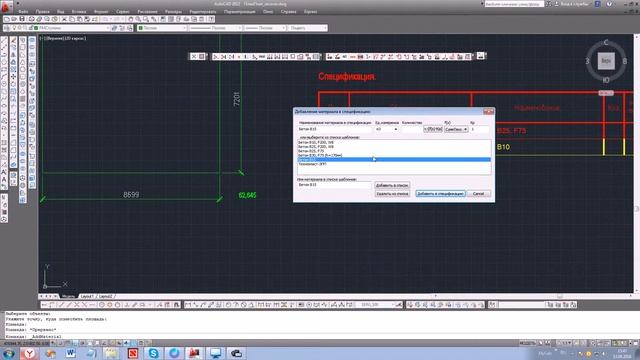Select 'Бетон B10, F200, W8' template row
This screenshot has height=360, width=640.
(394, 142)
